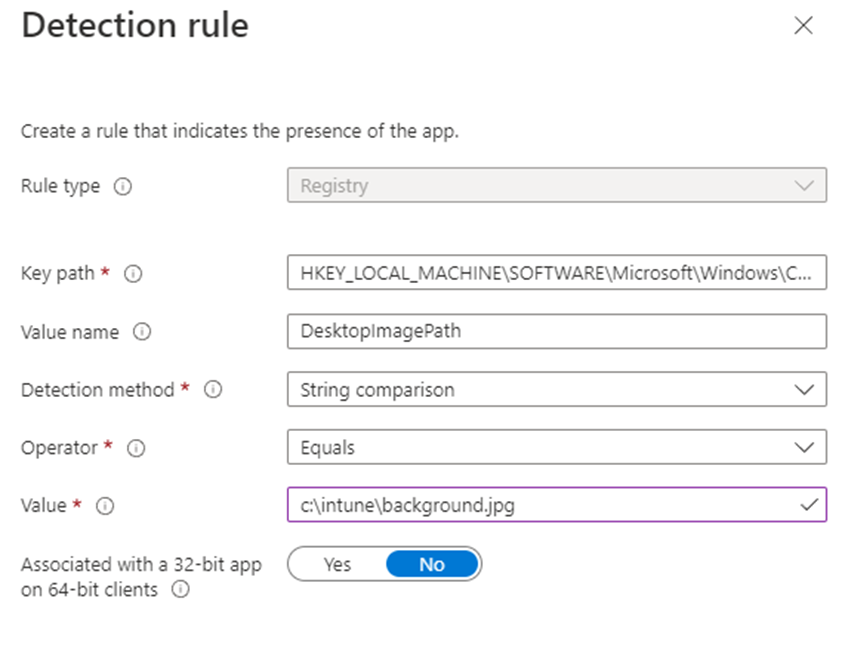Click the Operator info icon
Image resolution: width=845 pixels, height=648 pixels.
coord(137,448)
